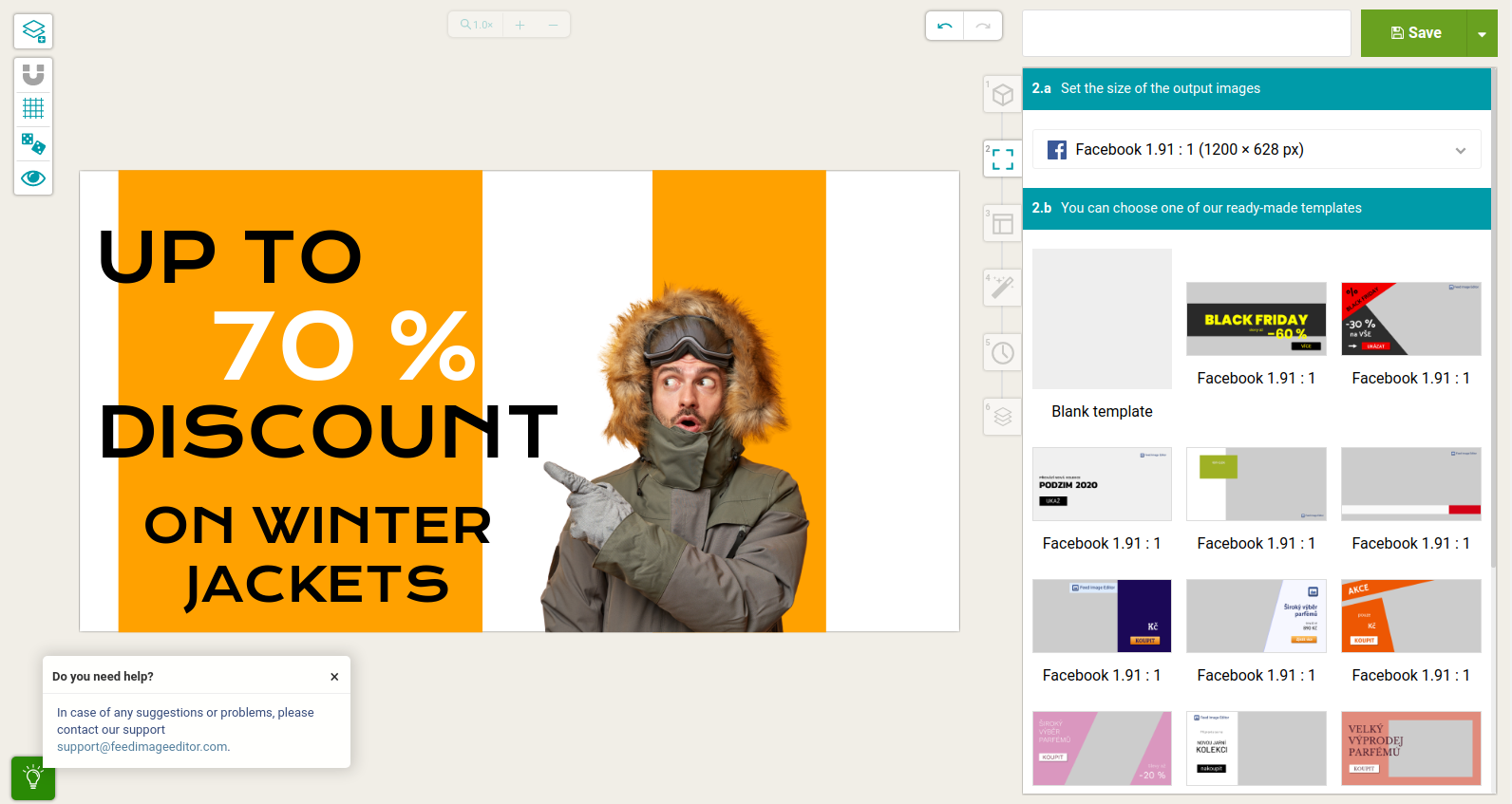Zoom in with the plus button

[x=520, y=25]
